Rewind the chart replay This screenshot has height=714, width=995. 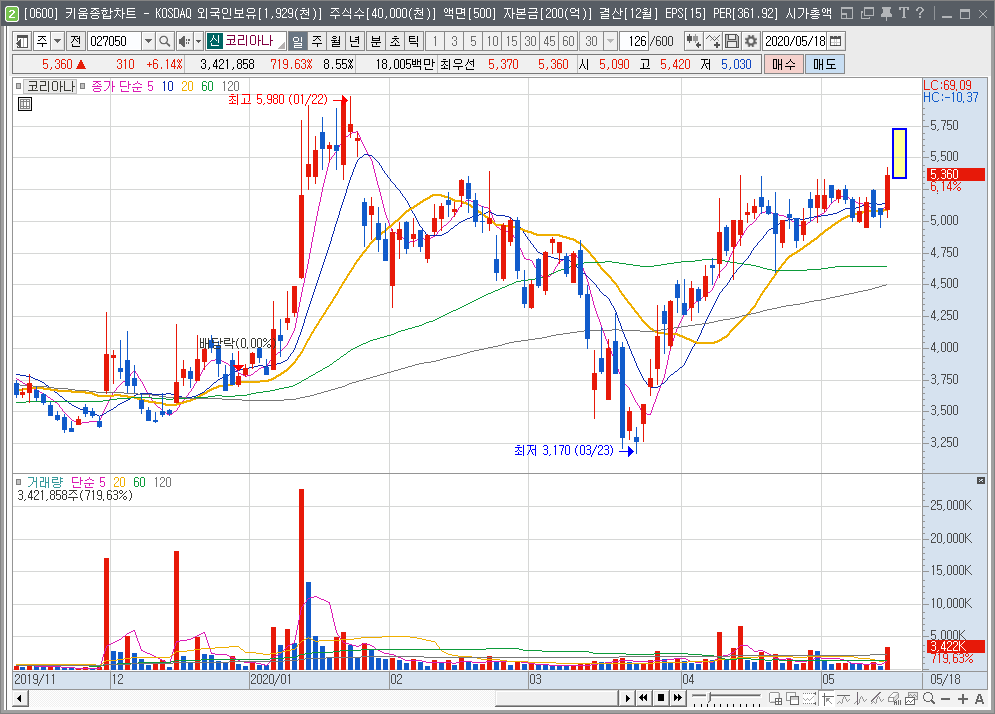643,698
